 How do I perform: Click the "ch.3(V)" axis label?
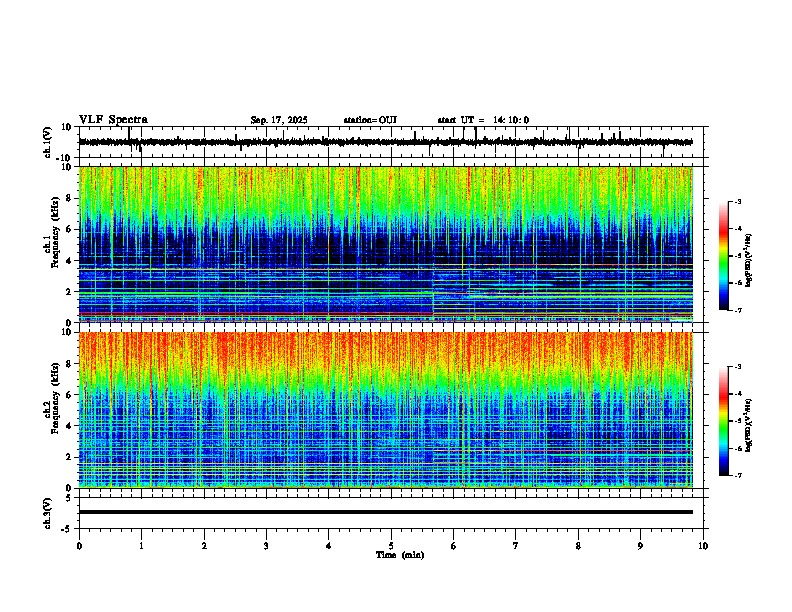(x=48, y=514)
